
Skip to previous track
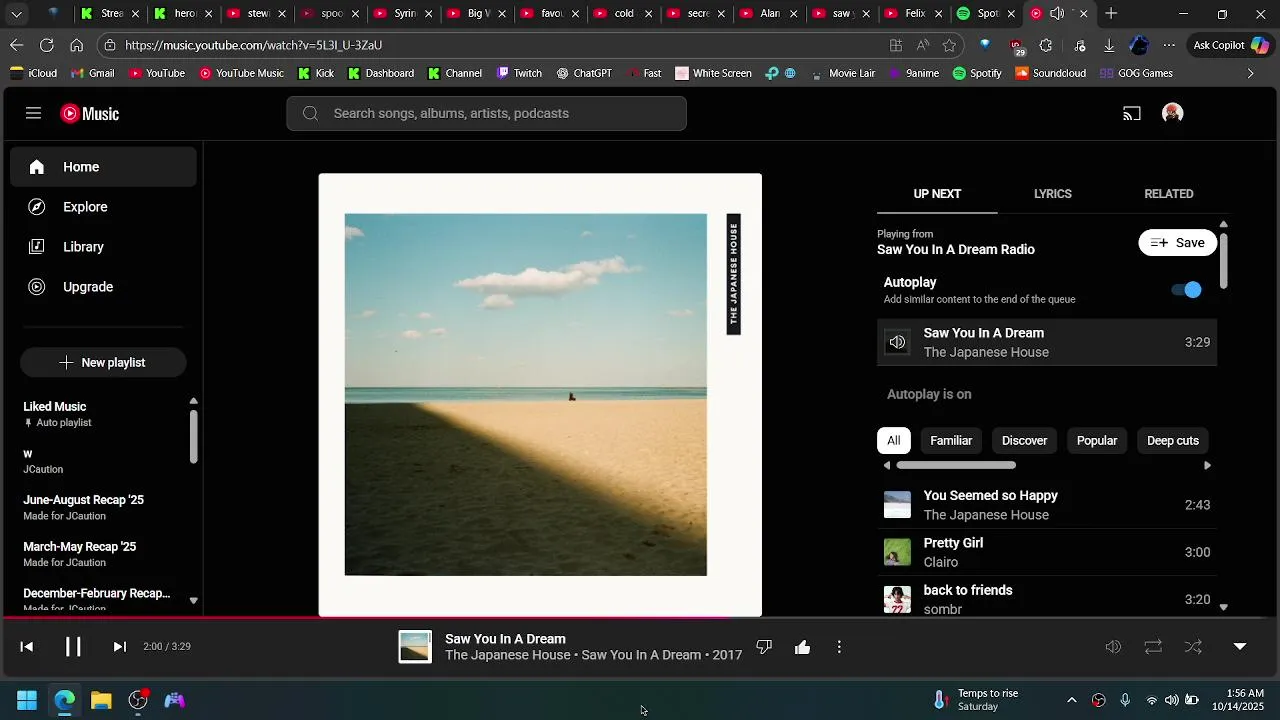click(x=27, y=647)
